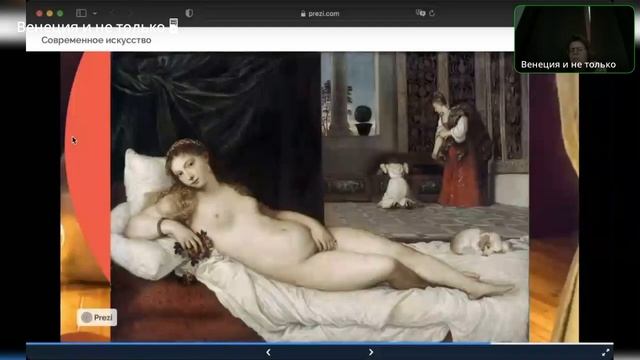Click the red close window button

pyautogui.click(x=39, y=13)
